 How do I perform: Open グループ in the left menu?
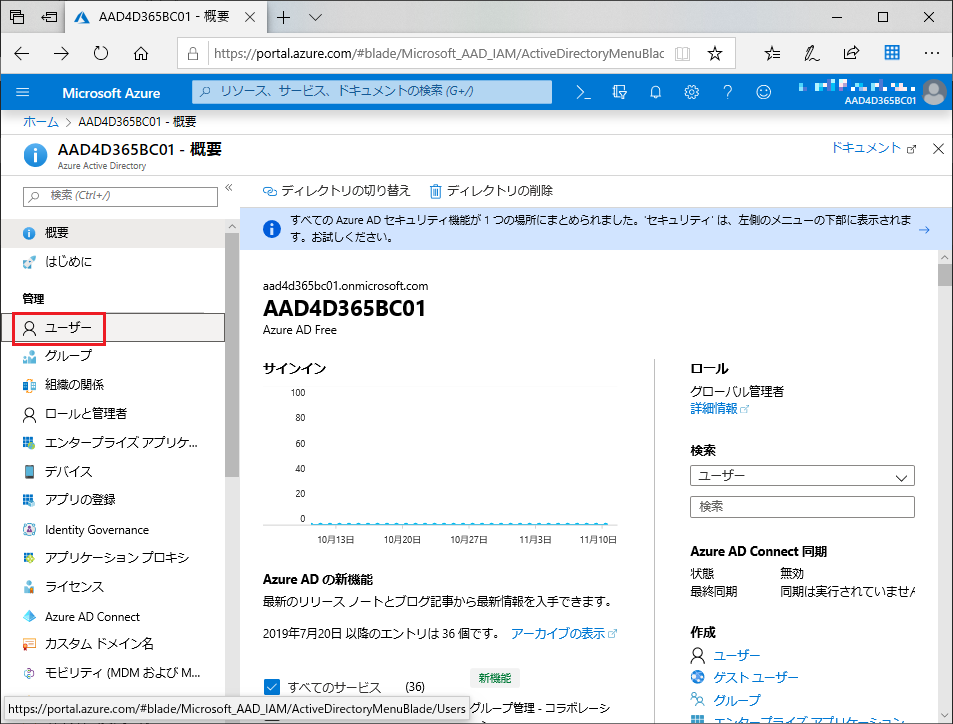click(x=68, y=356)
